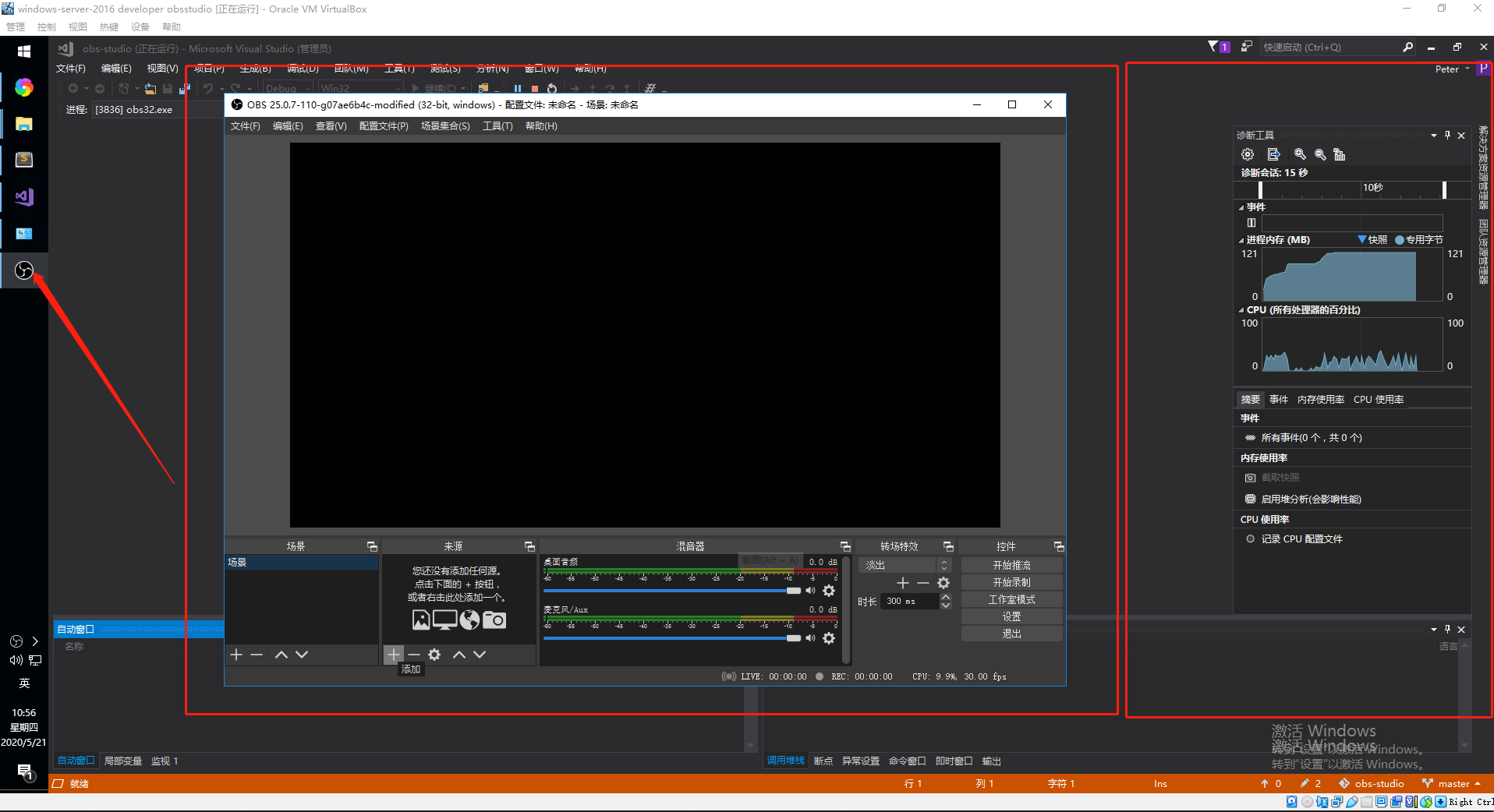Viewport: 1494px width, 812px height.
Task: Move scene down in Scenes panel
Action: point(302,655)
